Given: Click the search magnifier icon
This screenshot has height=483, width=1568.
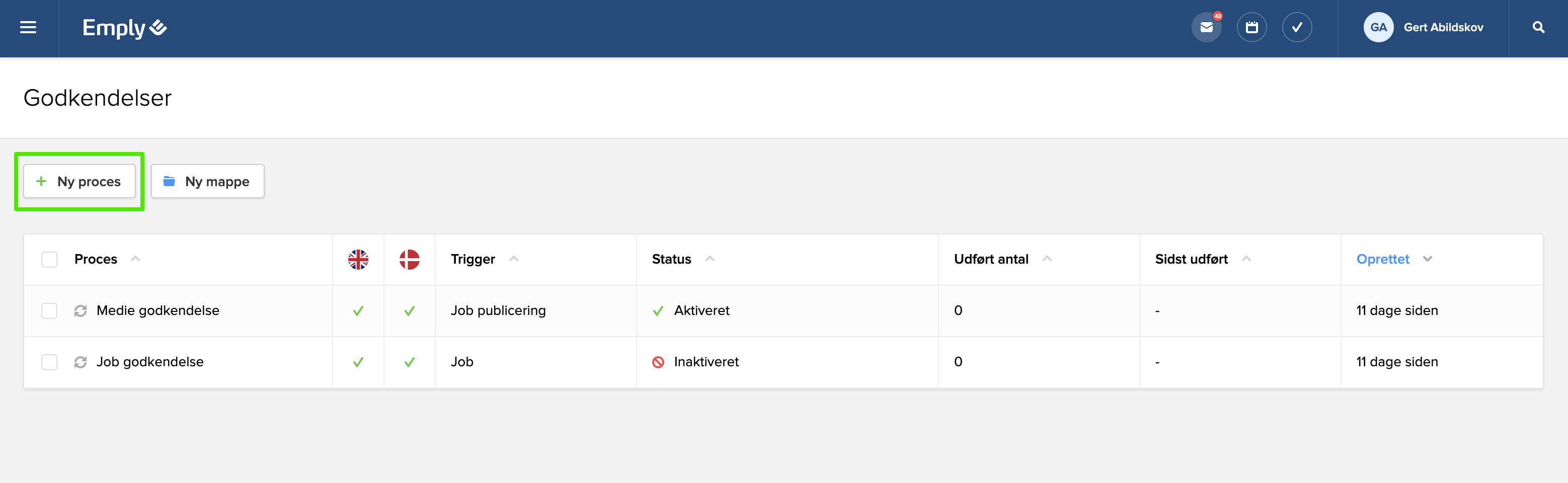Looking at the screenshot, I should (1538, 27).
